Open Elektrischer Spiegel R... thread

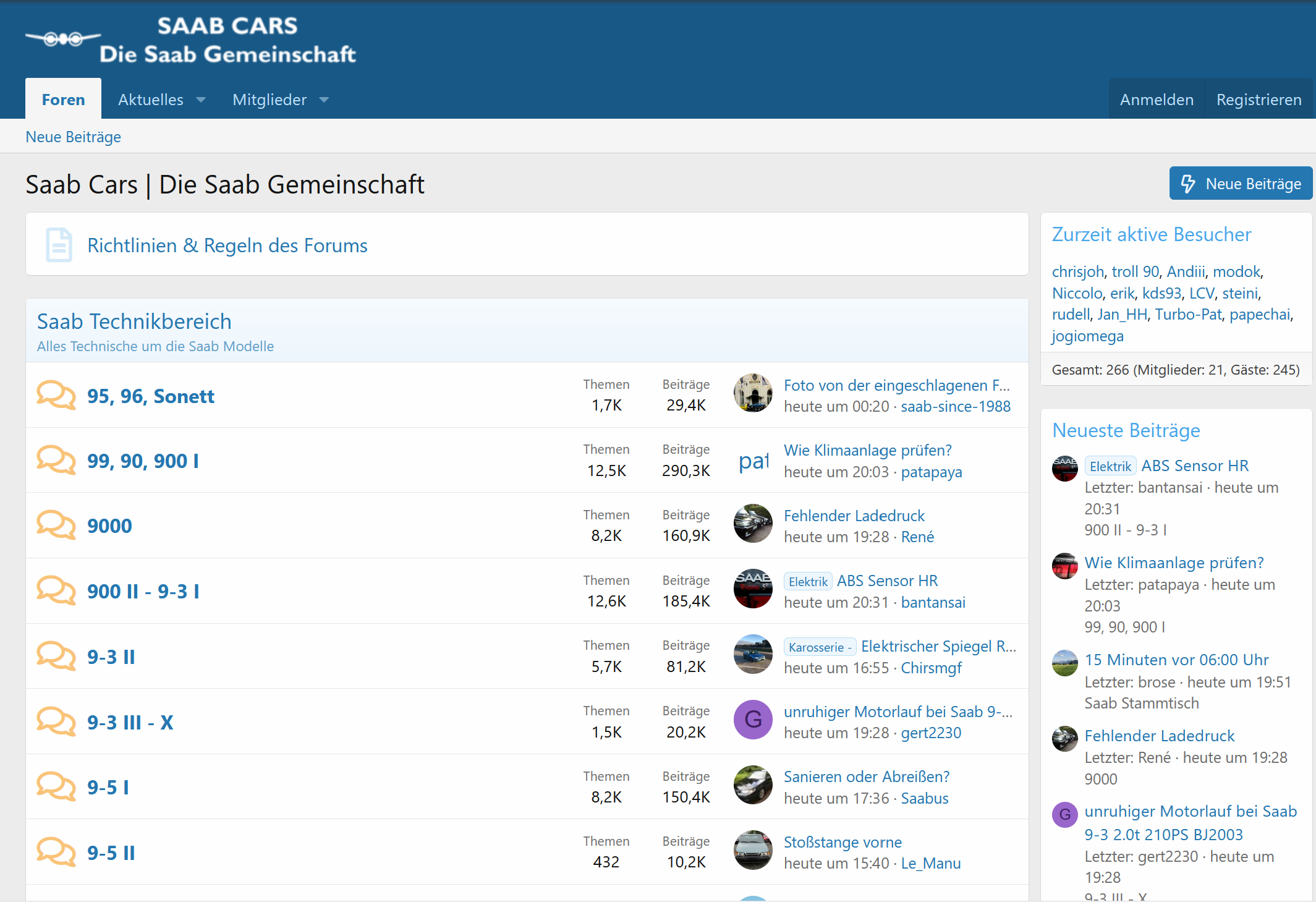coord(938,646)
